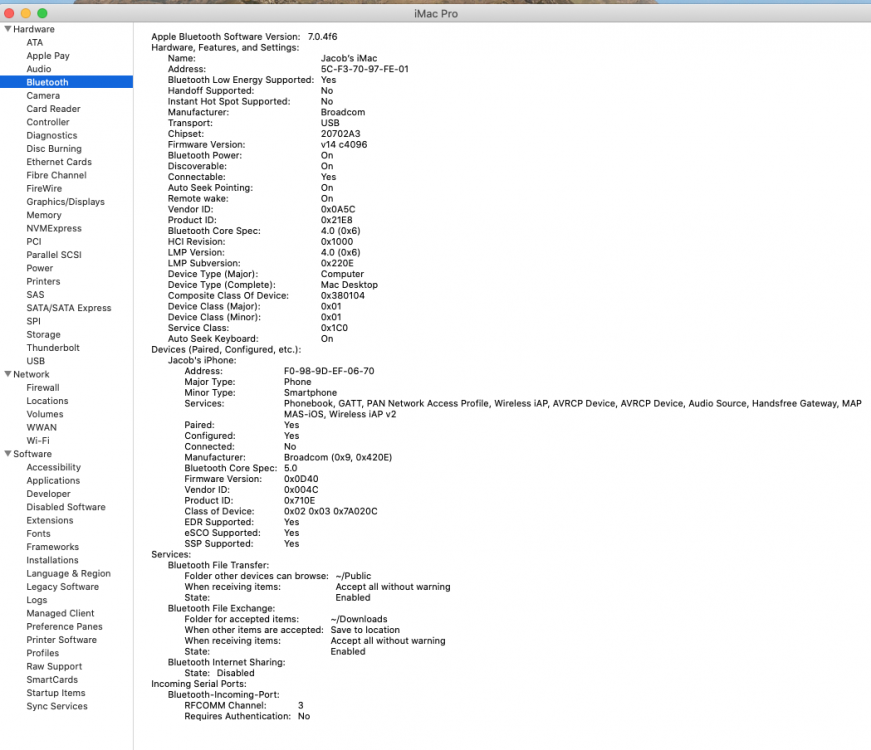Click the chipset value 20702A3

(341, 134)
